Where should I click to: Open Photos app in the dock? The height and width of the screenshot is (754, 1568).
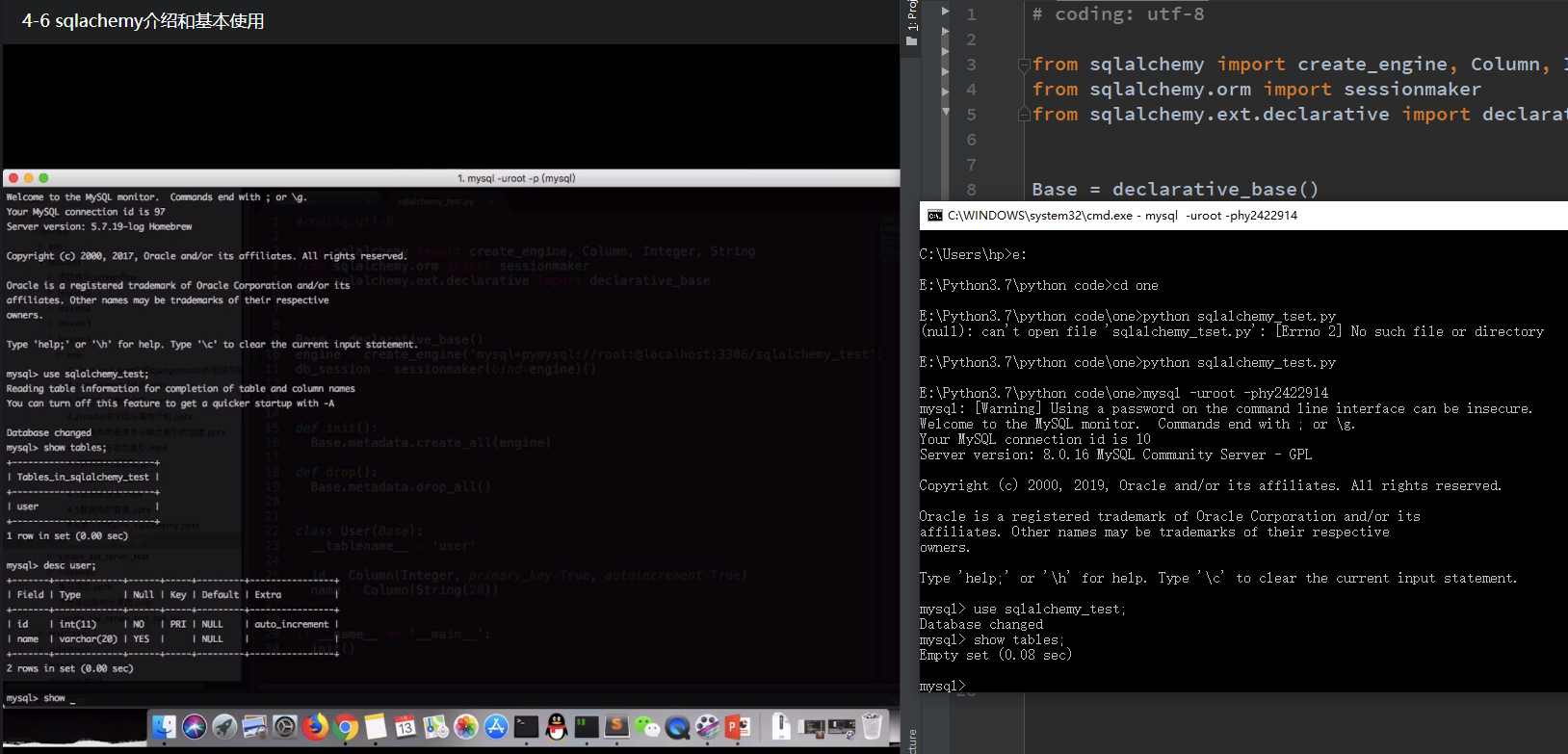(x=466, y=726)
